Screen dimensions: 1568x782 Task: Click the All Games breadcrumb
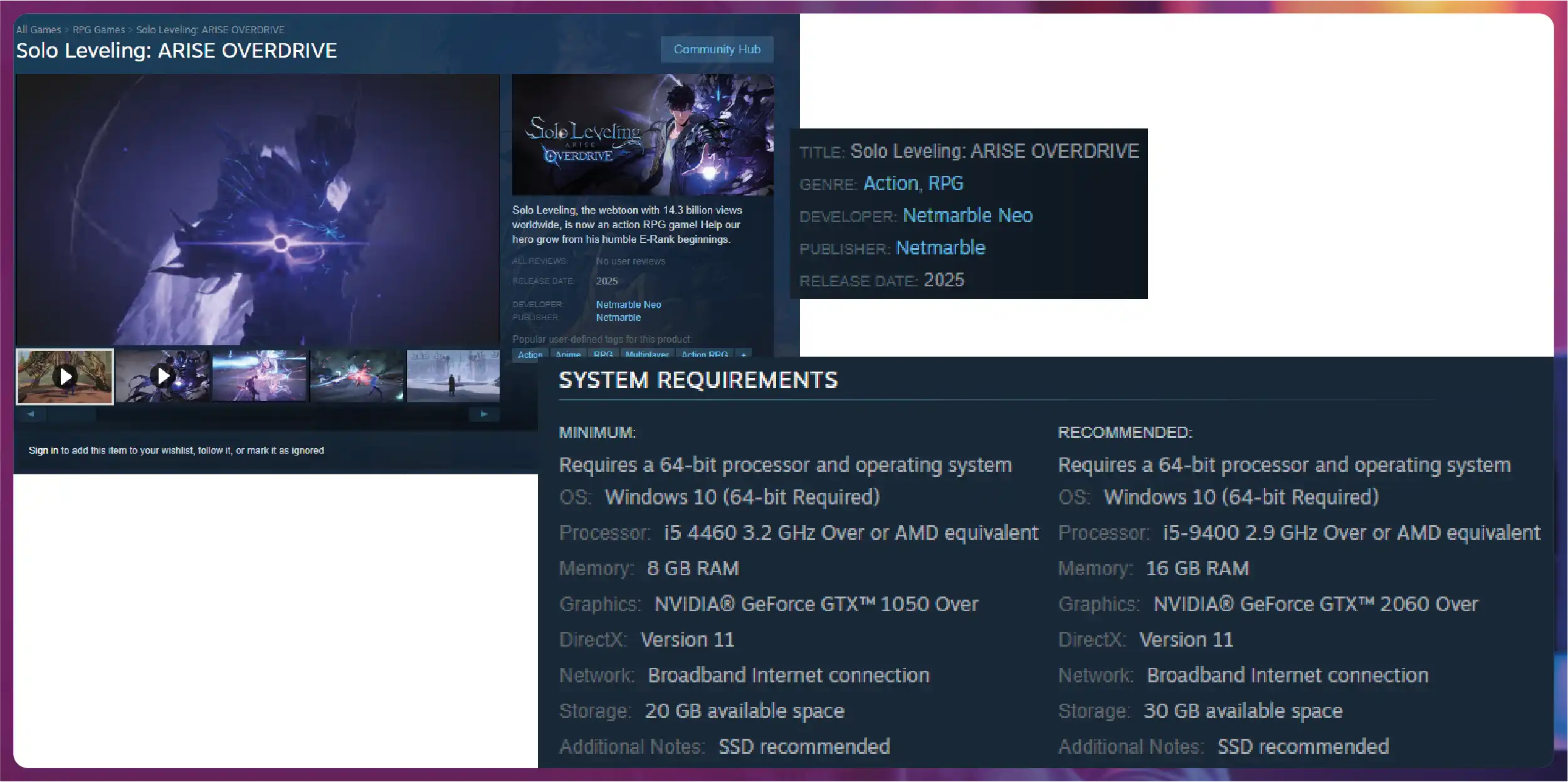point(38,29)
